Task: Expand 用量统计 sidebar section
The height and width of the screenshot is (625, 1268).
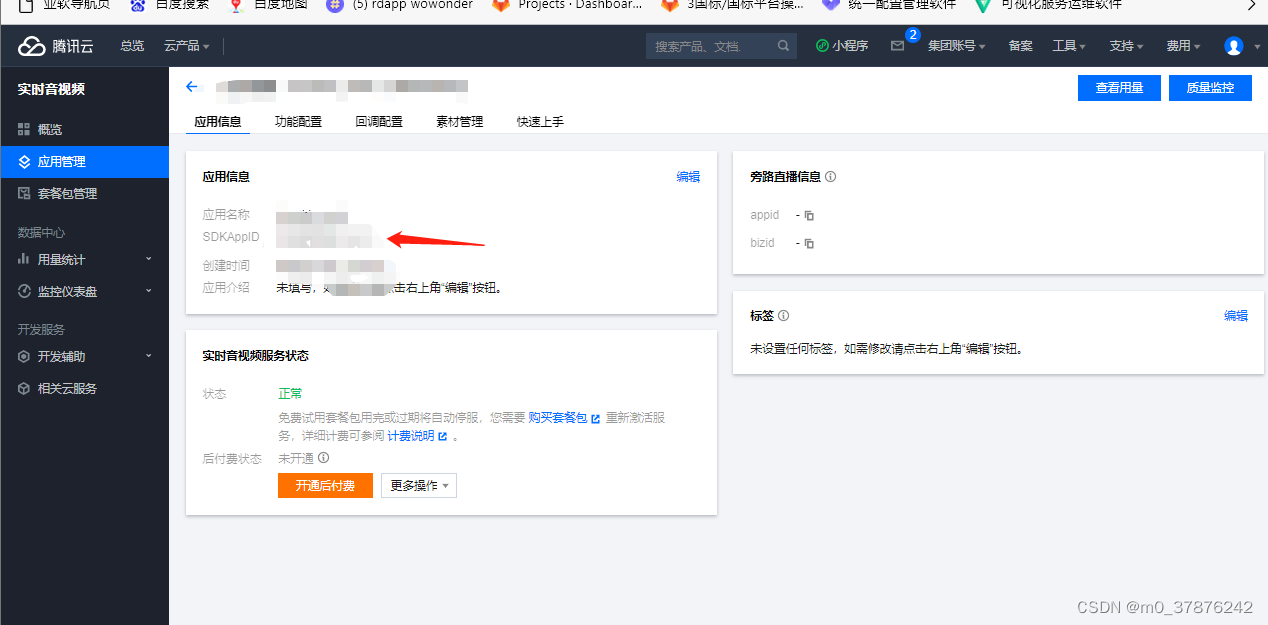Action: (84, 259)
